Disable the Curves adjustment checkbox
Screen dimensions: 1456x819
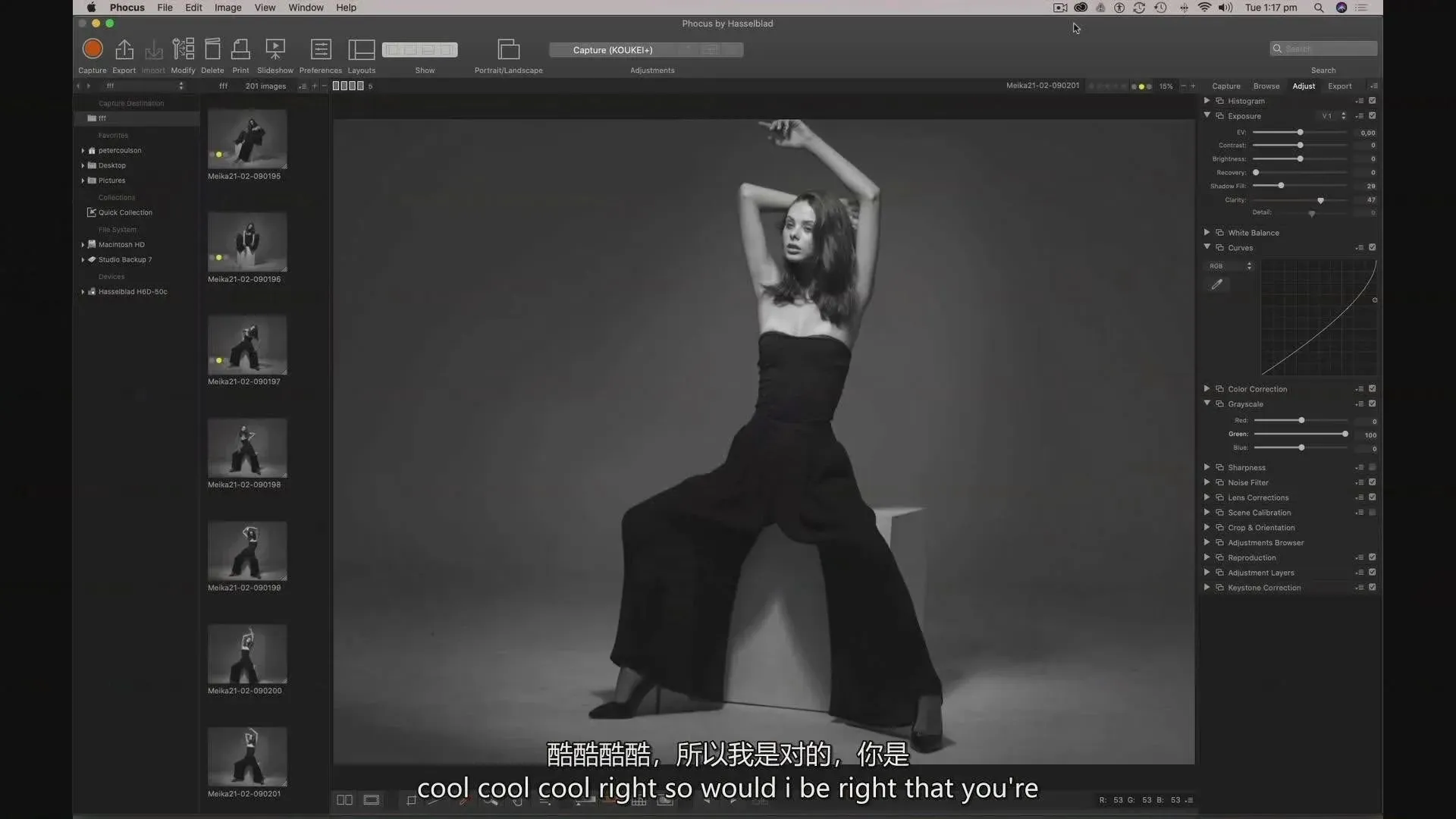[x=1372, y=248]
